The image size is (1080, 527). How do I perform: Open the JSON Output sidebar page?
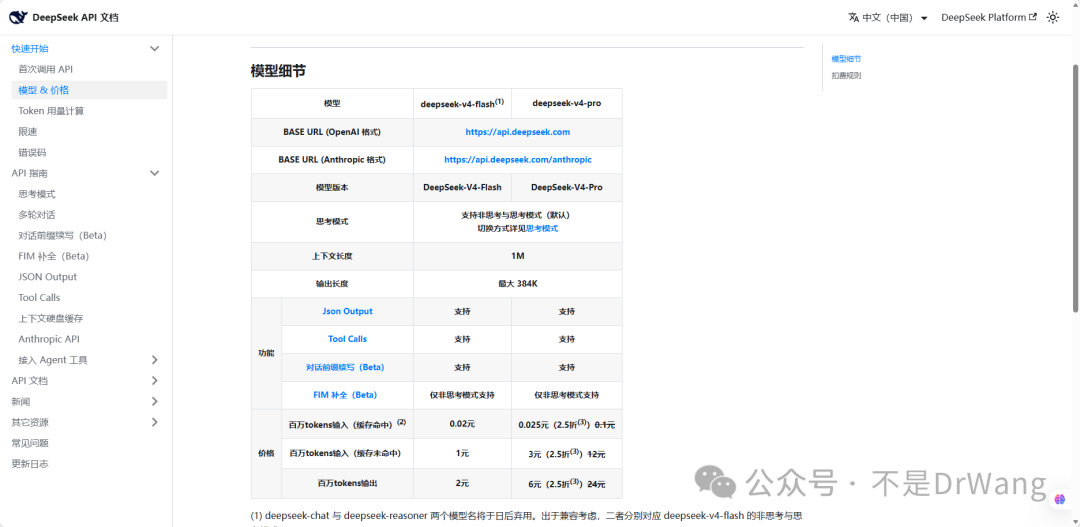48,276
